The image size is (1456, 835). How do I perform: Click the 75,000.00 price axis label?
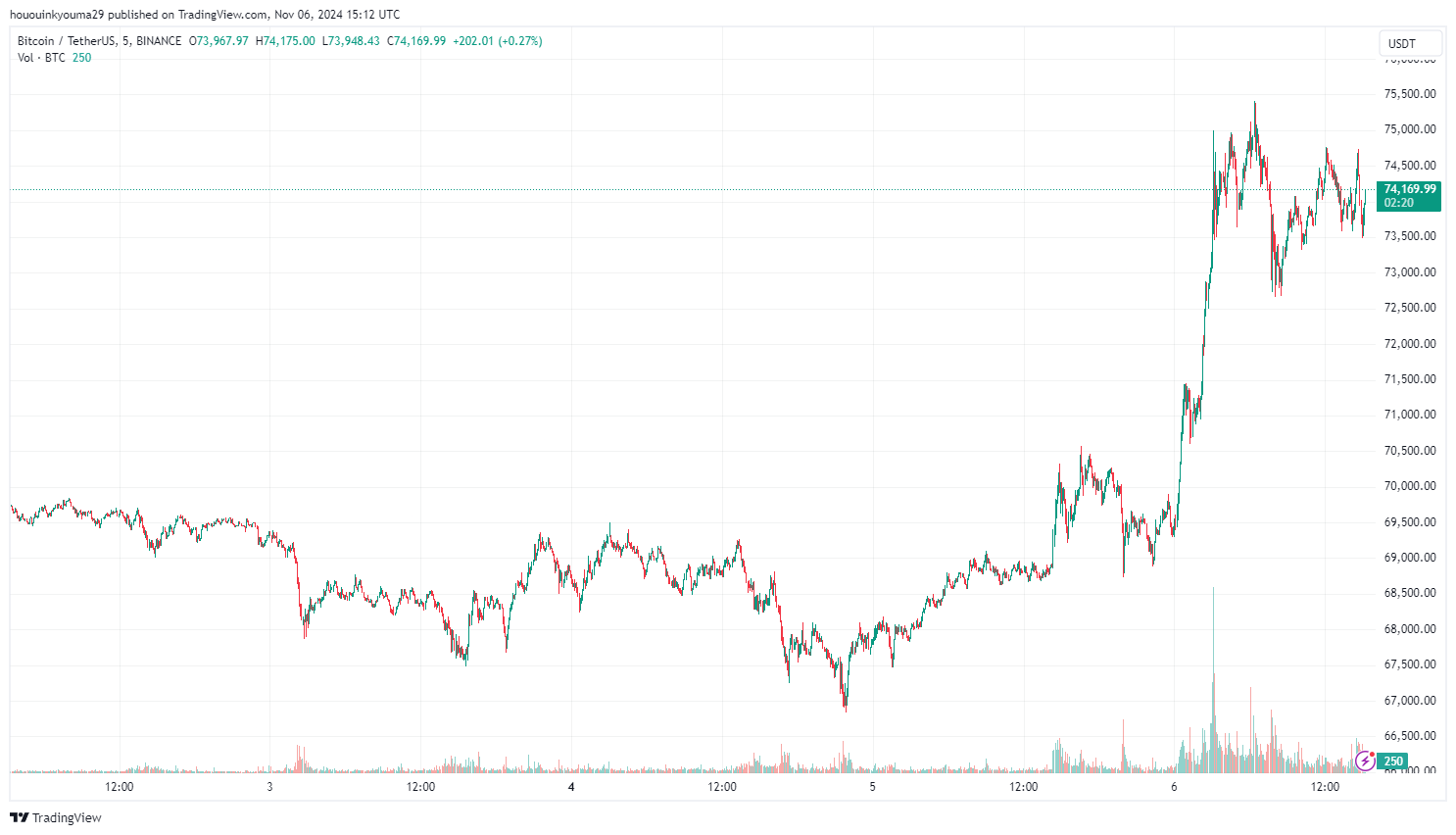tap(1410, 129)
